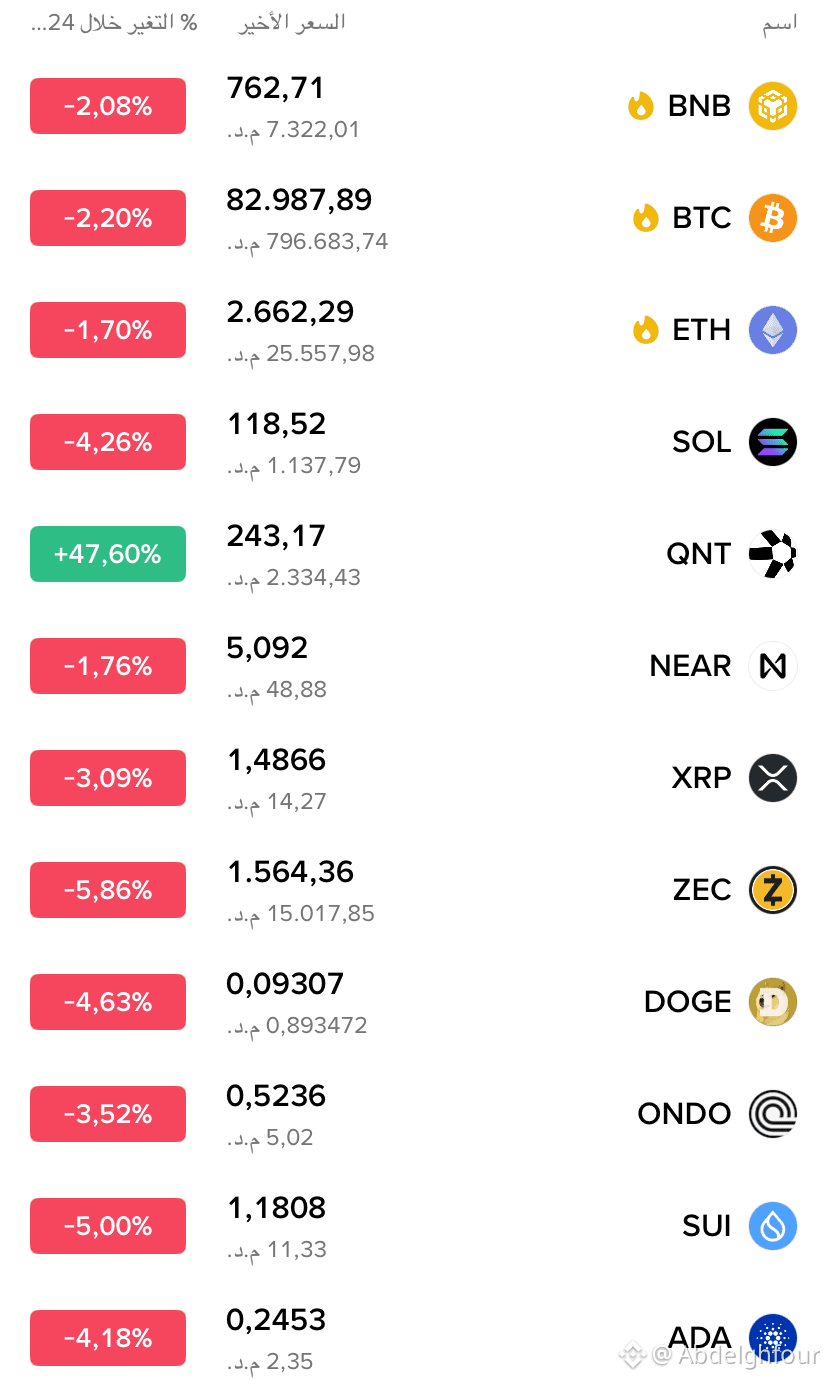Sort by the last price column header
Image resolution: width=828 pixels, height=1380 pixels.
(x=292, y=23)
